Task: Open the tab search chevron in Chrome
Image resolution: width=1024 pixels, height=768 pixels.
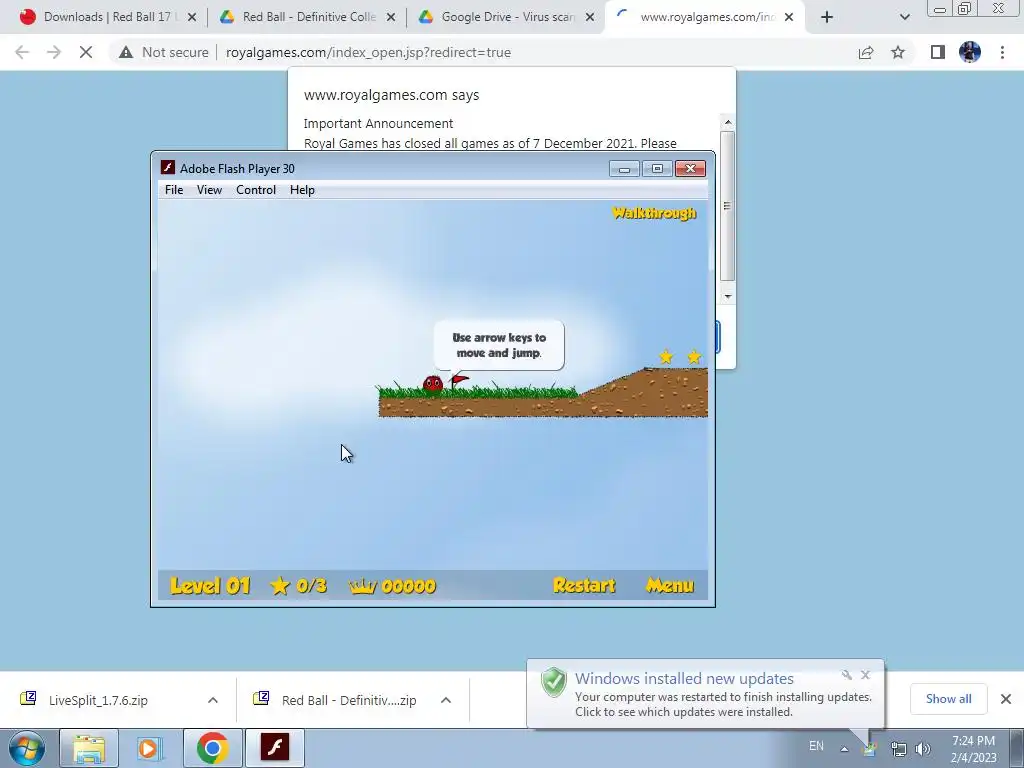Action: tap(904, 18)
